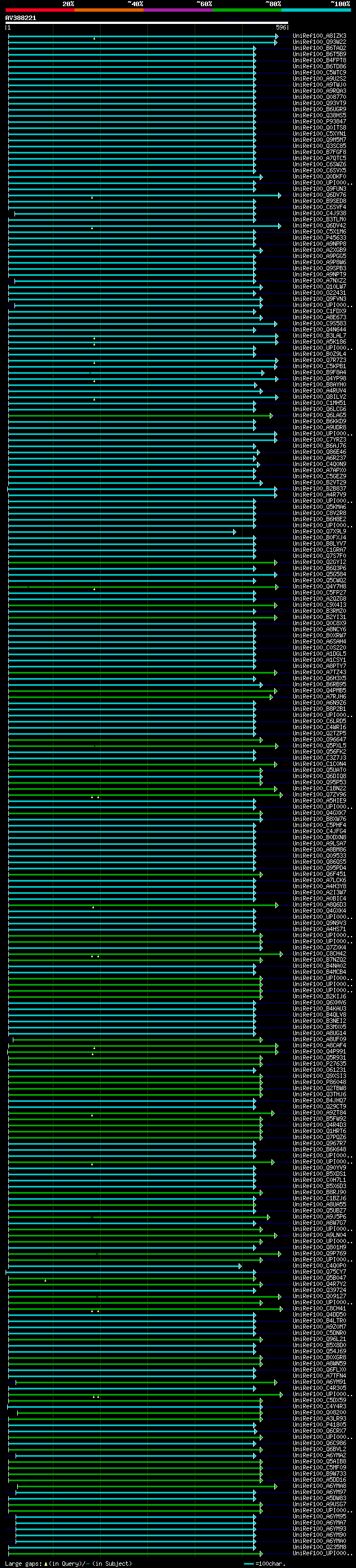The image size is (356, 1568).
Task: Click the UniRef100_C8CH42 green alignment arrowhead
Action: [x=281, y=954]
